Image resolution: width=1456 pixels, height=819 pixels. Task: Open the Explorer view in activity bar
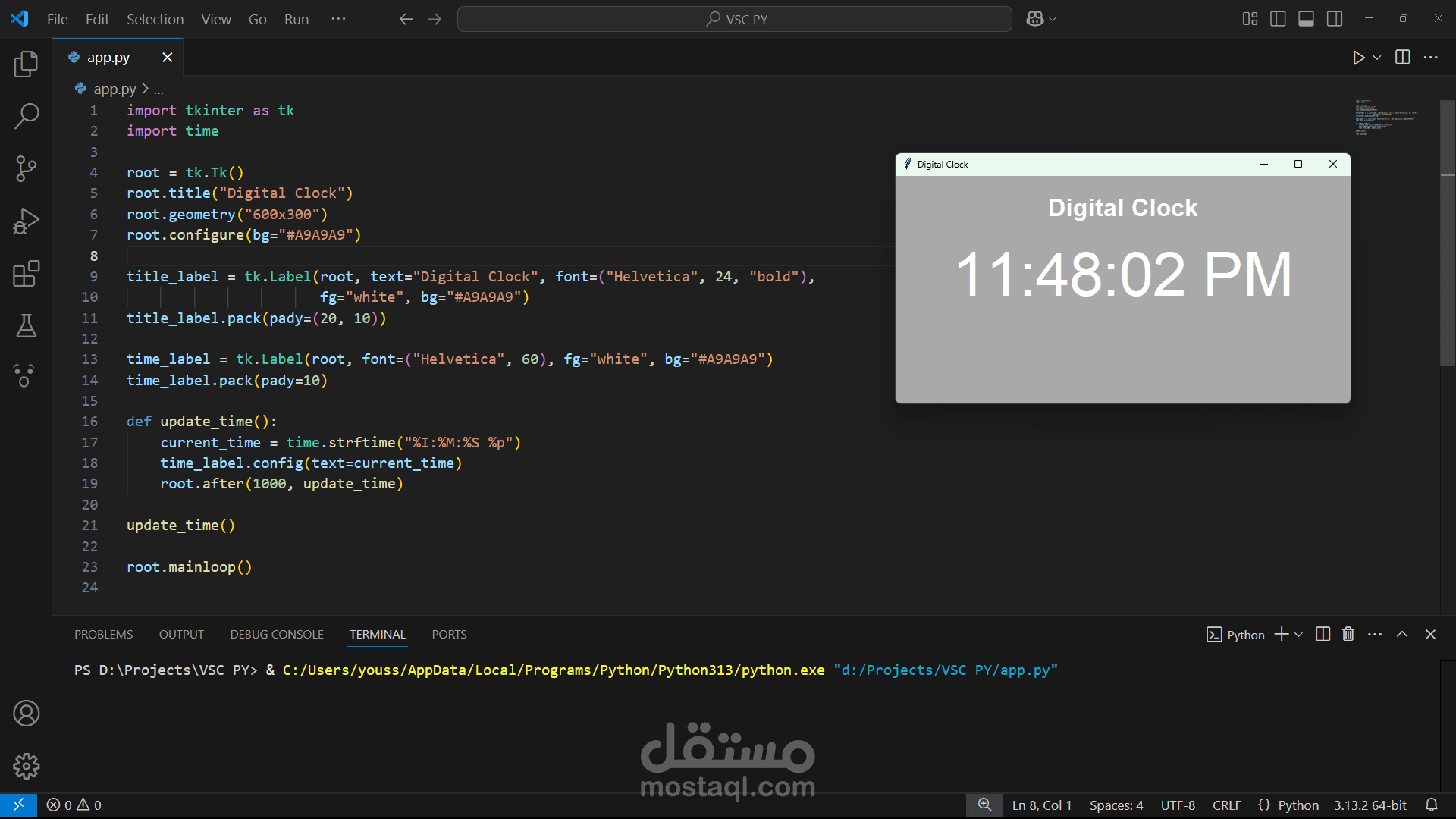(26, 64)
